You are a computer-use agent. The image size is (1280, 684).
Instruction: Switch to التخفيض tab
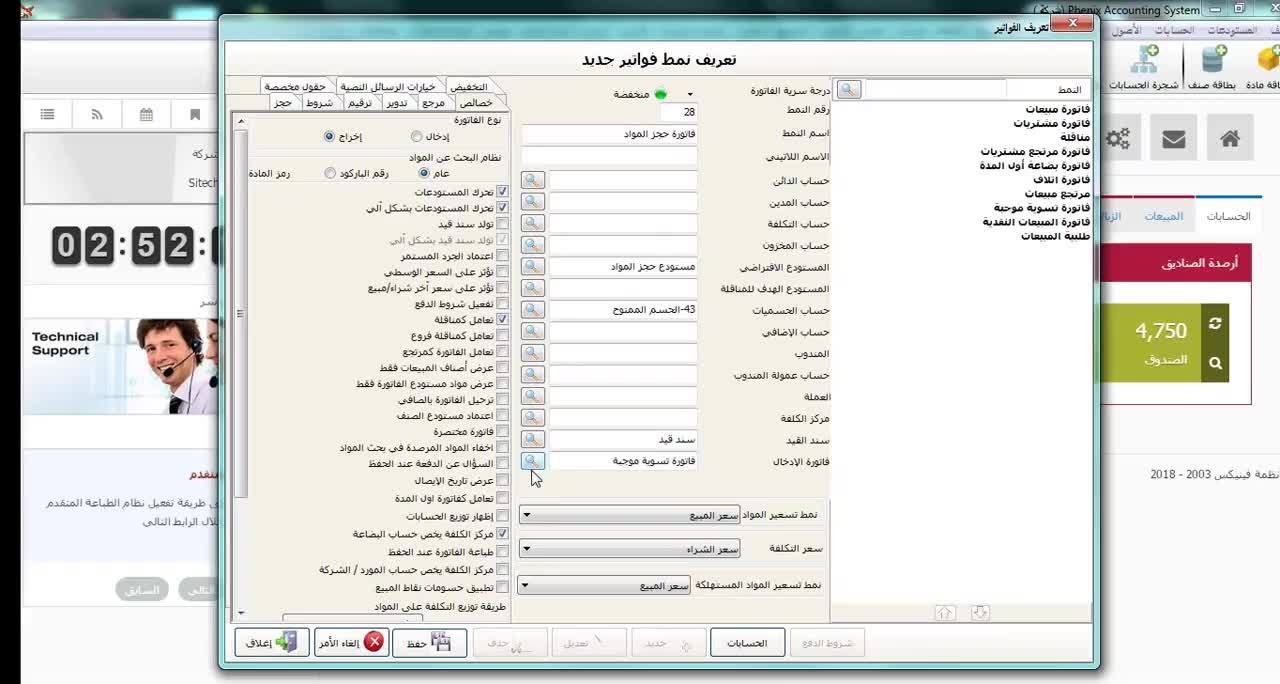coord(468,87)
